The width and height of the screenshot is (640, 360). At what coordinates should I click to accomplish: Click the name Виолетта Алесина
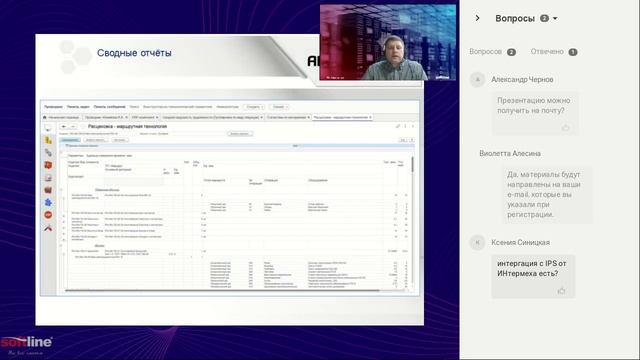[x=510, y=153]
